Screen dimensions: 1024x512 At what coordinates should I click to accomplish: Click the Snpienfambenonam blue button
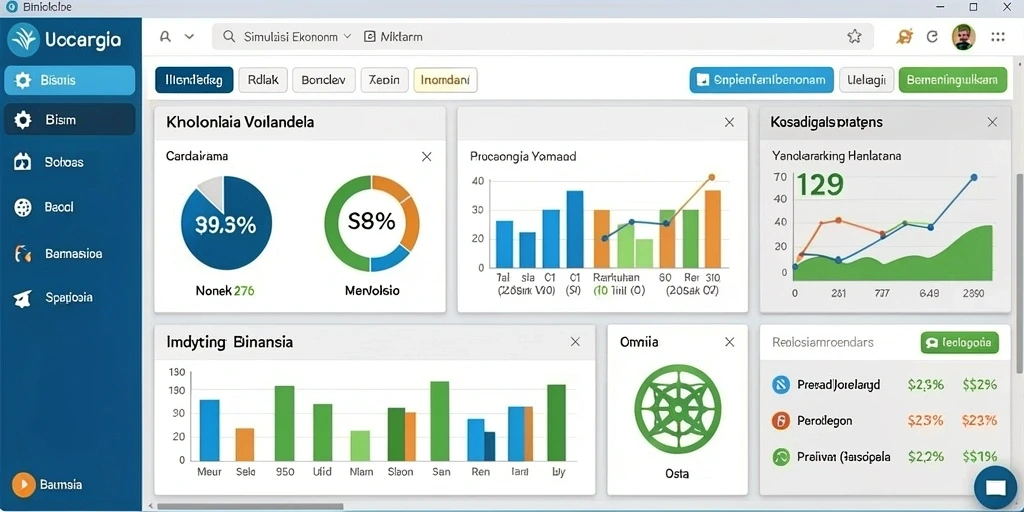761,80
